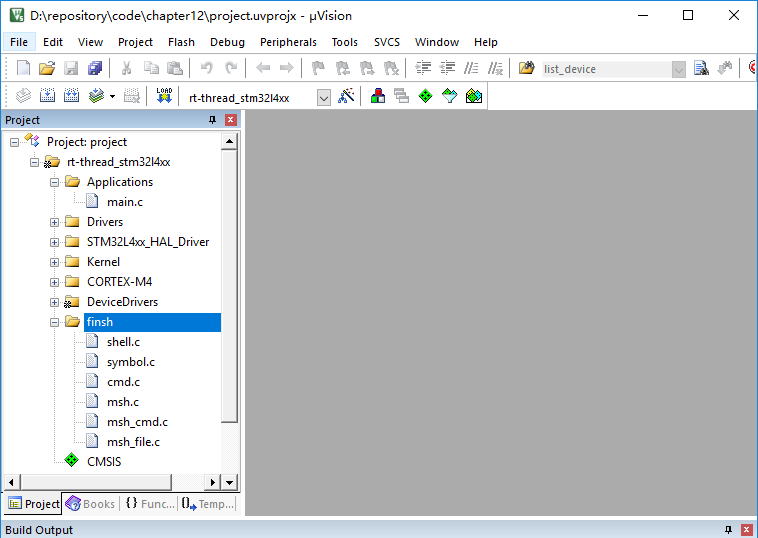The height and width of the screenshot is (538, 758).
Task: Close the Project panel
Action: click(x=231, y=120)
